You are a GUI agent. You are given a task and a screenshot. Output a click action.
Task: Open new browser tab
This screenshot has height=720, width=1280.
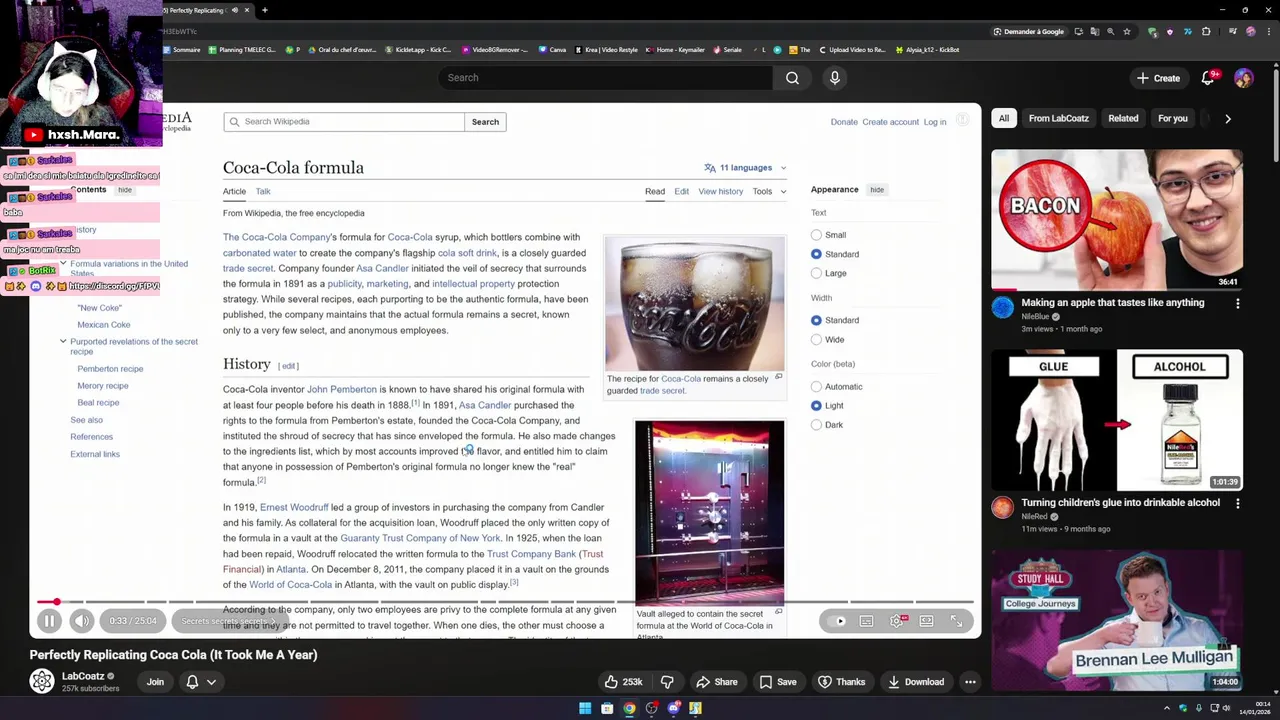[264, 10]
